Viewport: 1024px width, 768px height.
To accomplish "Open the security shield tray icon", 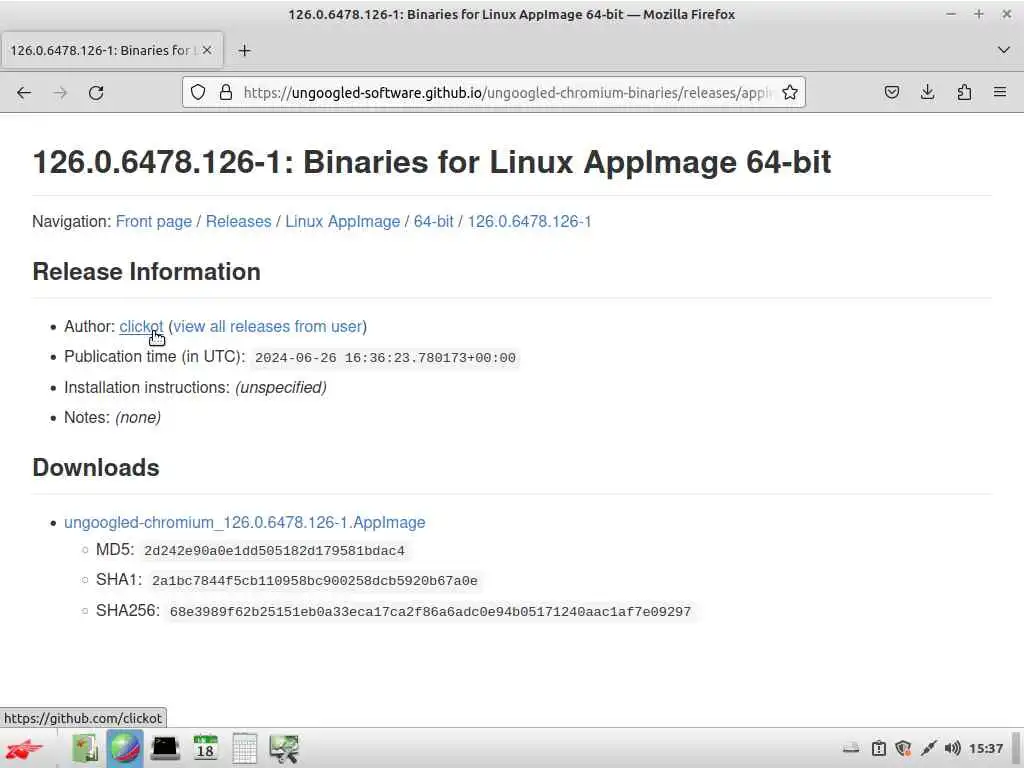I will pos(903,748).
